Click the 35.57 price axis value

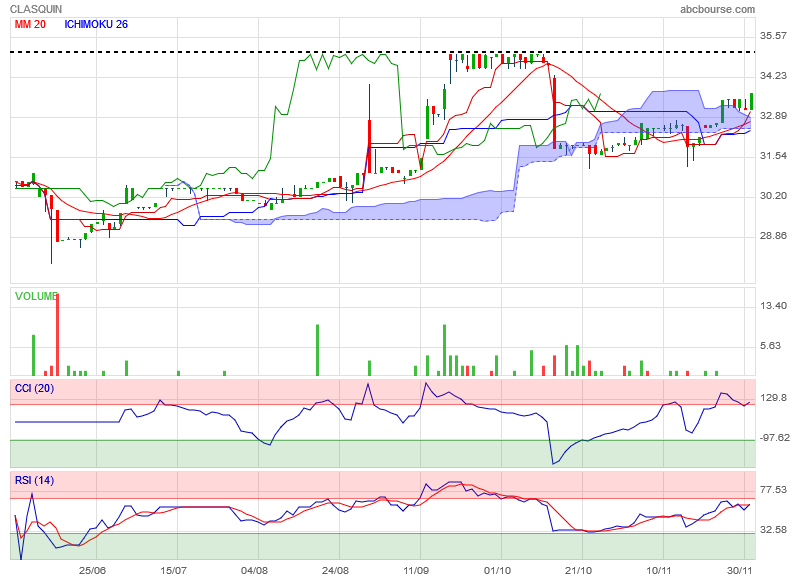click(773, 36)
